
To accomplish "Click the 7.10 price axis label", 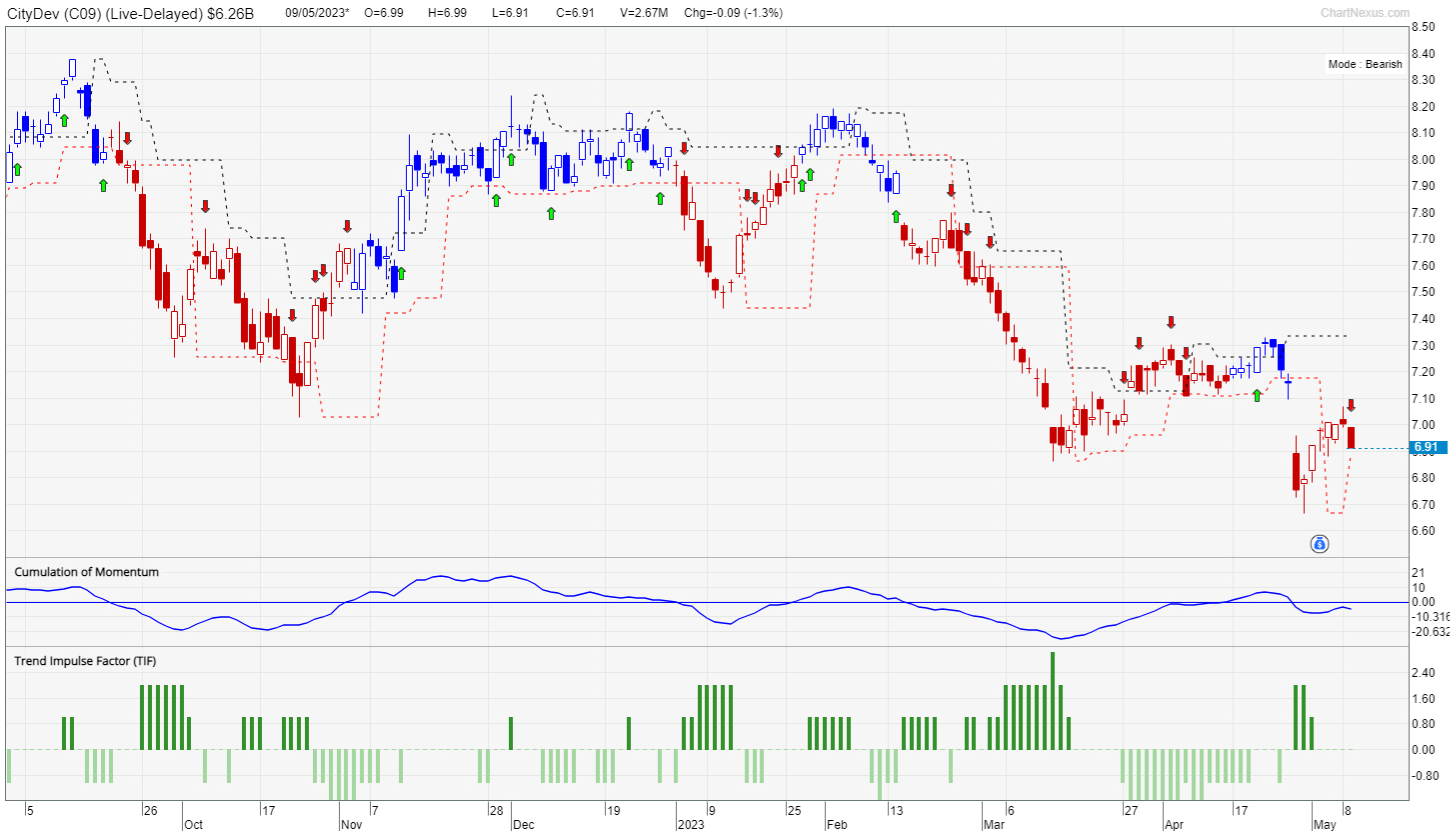I will point(1424,398).
